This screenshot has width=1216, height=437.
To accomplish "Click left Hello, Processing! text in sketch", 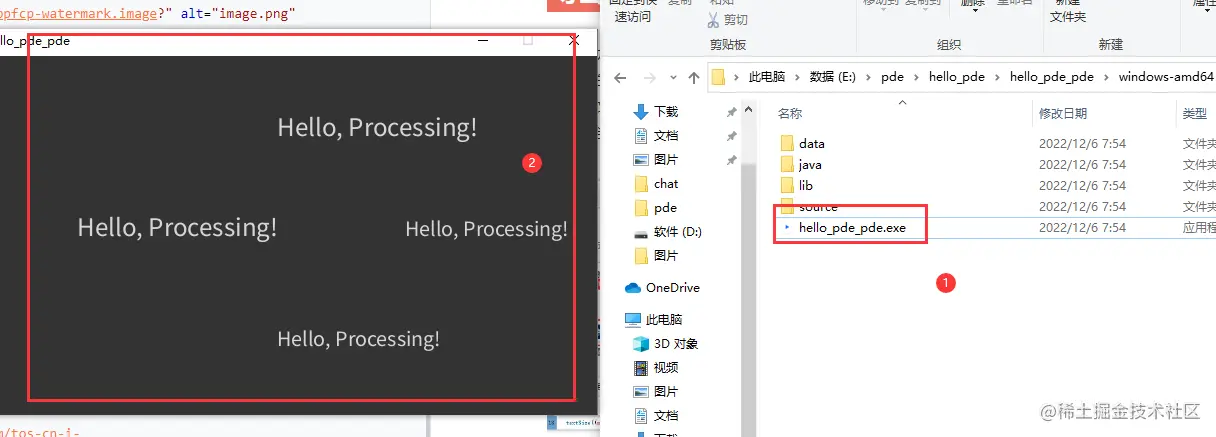I will coord(177,228).
